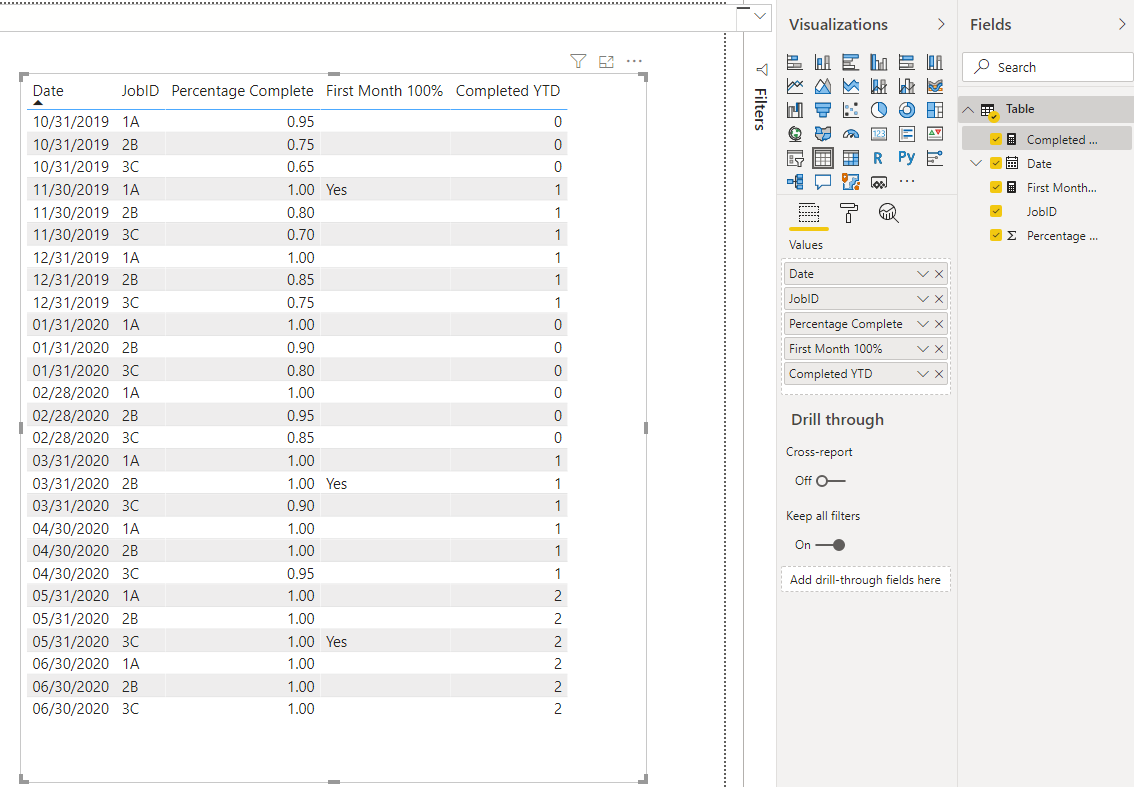1134x787 pixels.
Task: Sort by the Completed YTD column header
Action: tap(508, 91)
